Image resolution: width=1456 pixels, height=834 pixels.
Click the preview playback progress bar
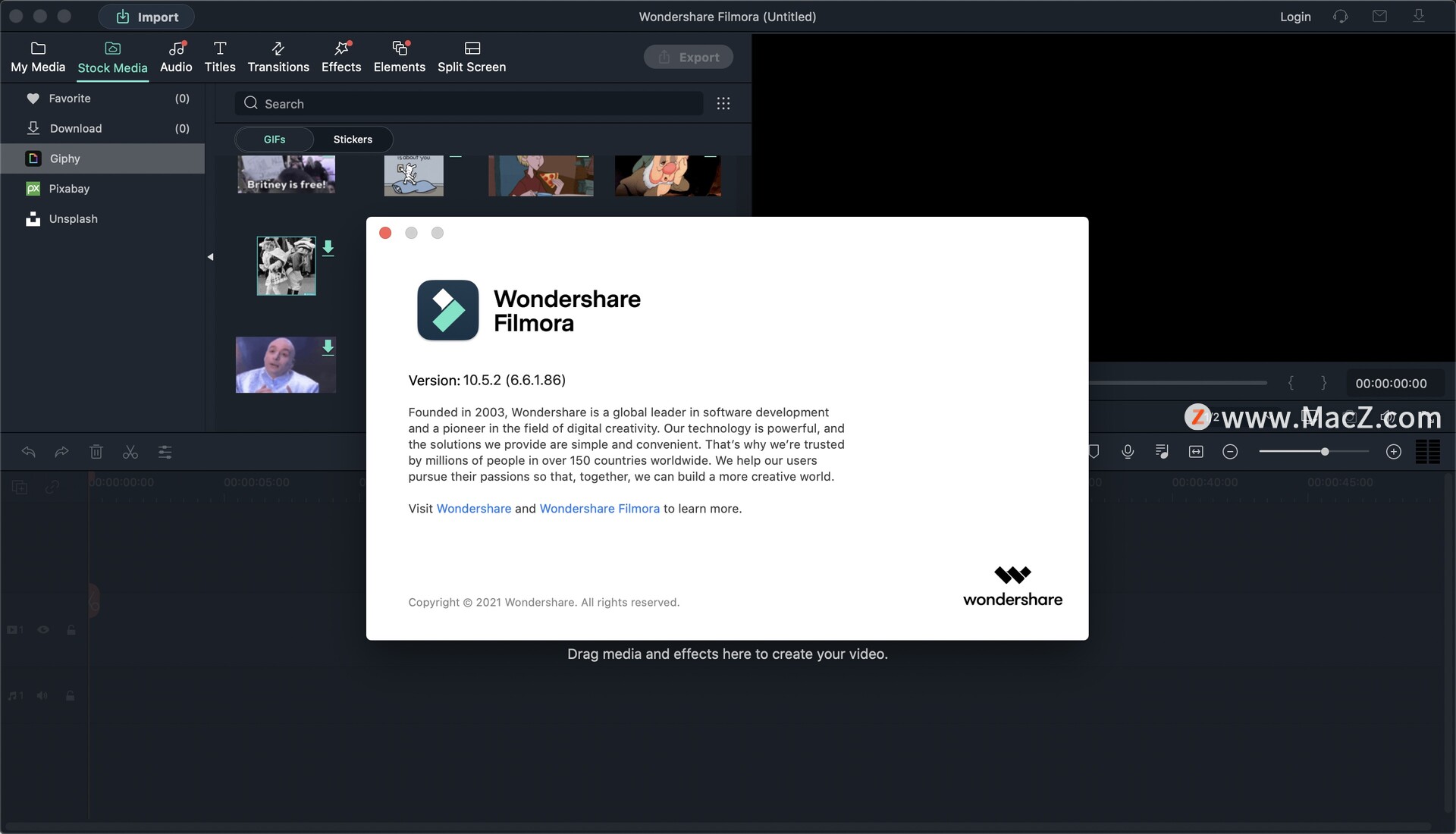[x=1178, y=383]
